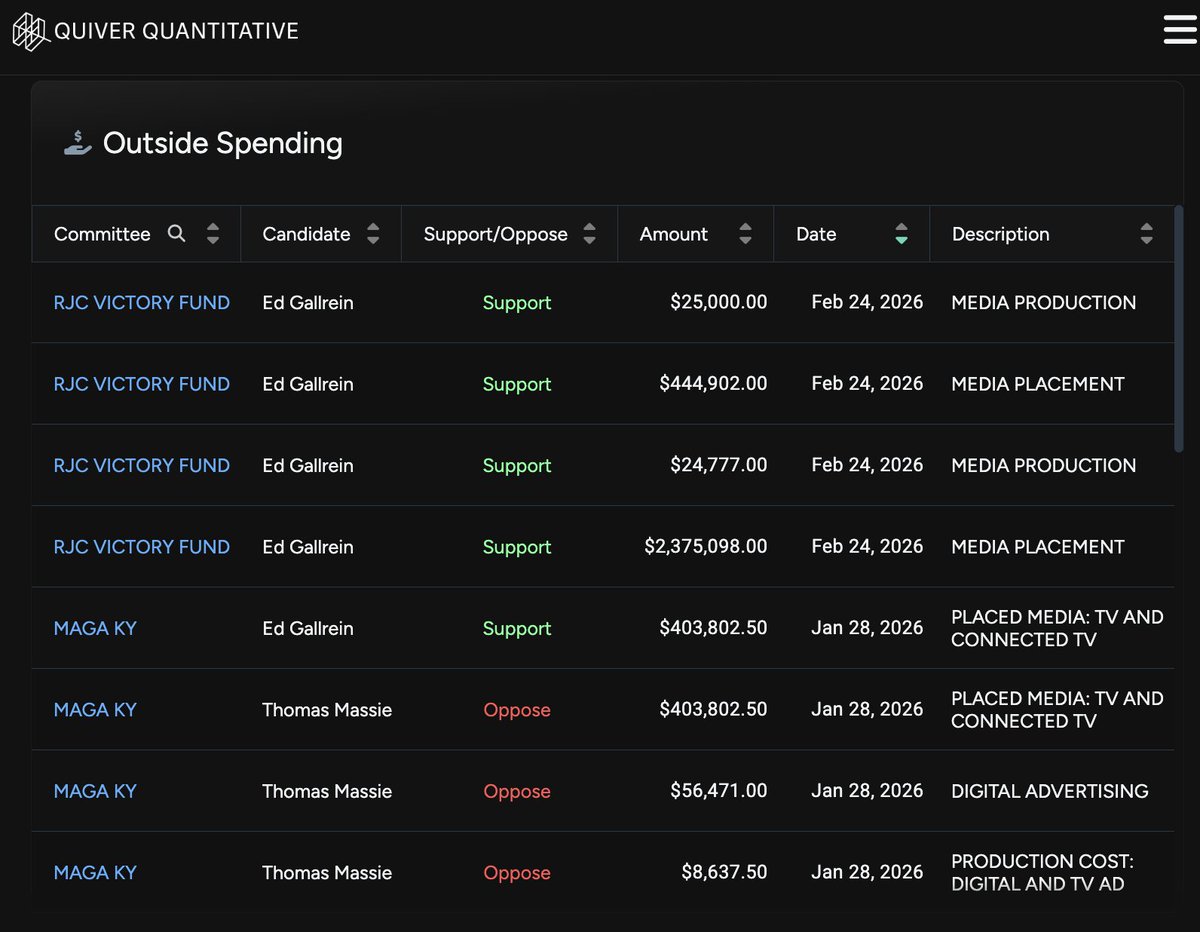Open the hamburger menu
This screenshot has width=1200, height=932.
(x=1181, y=30)
